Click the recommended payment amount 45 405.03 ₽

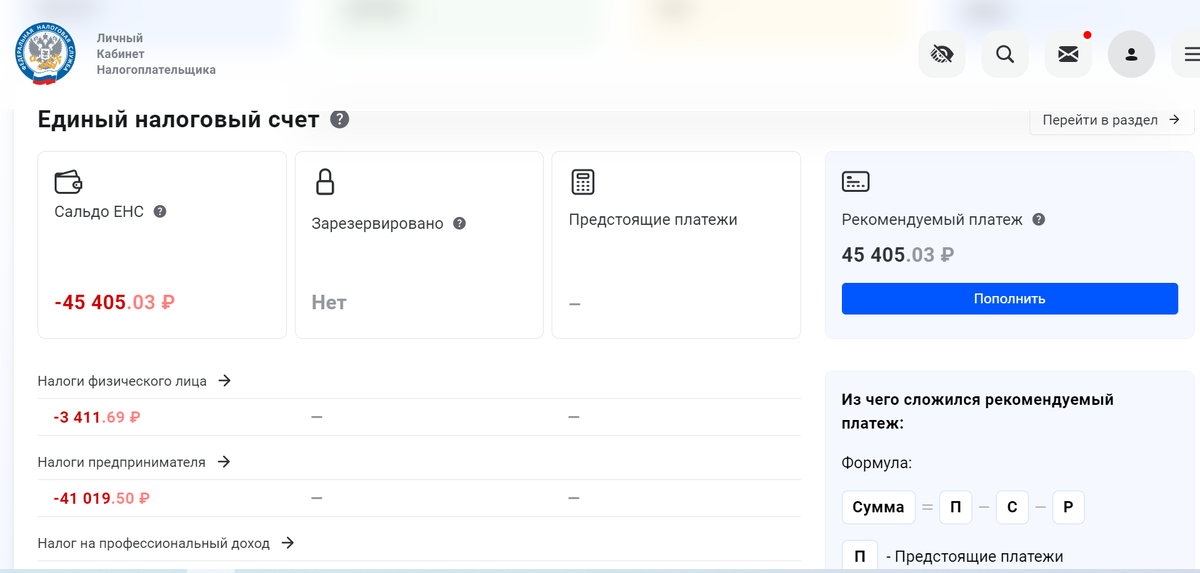tap(898, 255)
